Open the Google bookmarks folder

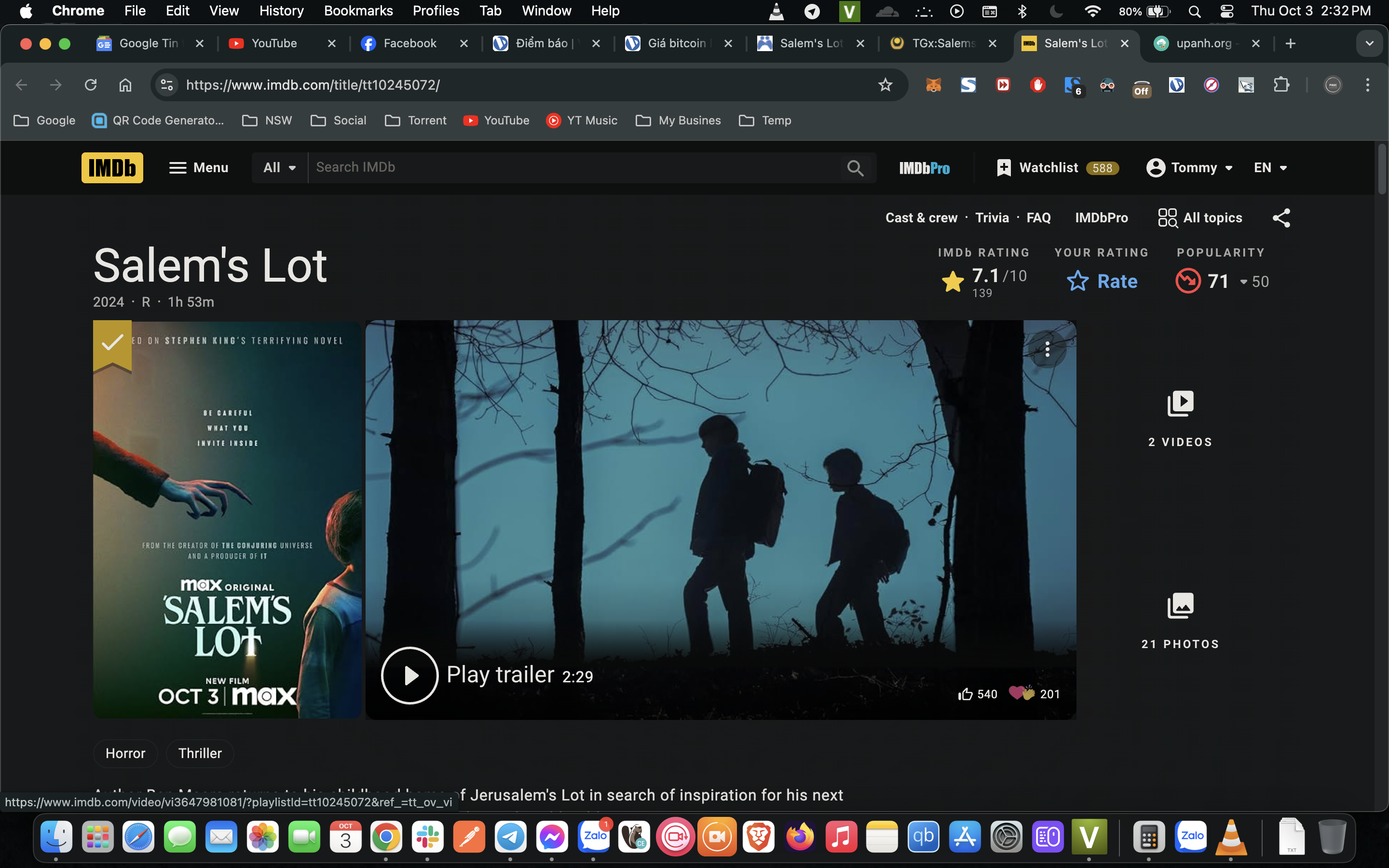[45, 121]
